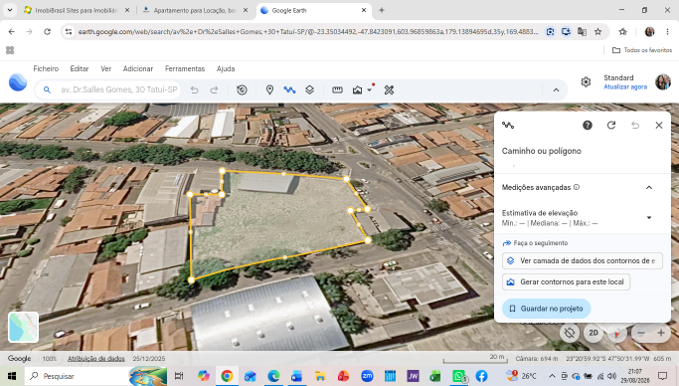The image size is (679, 386).
Task: Switch to Apartamento para Locação tab
Action: click(195, 10)
